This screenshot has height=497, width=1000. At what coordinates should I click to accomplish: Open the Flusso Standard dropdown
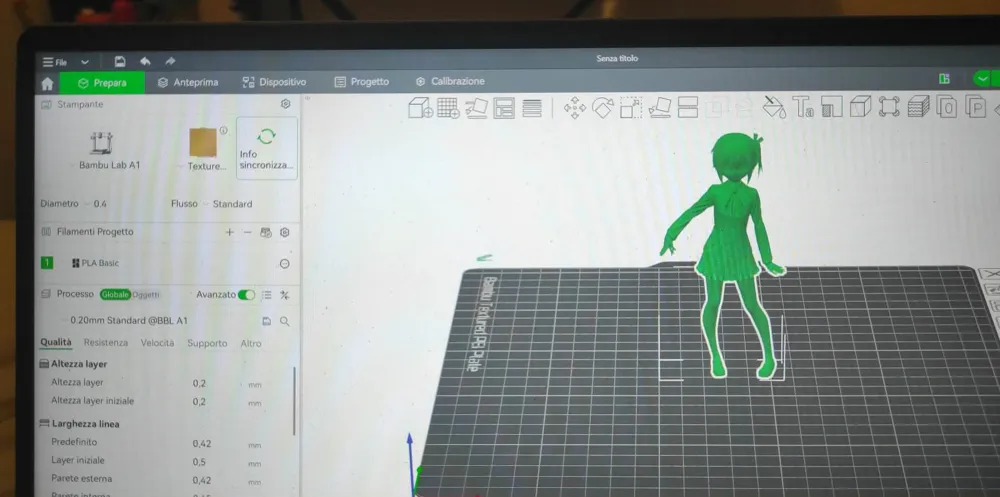(228, 204)
